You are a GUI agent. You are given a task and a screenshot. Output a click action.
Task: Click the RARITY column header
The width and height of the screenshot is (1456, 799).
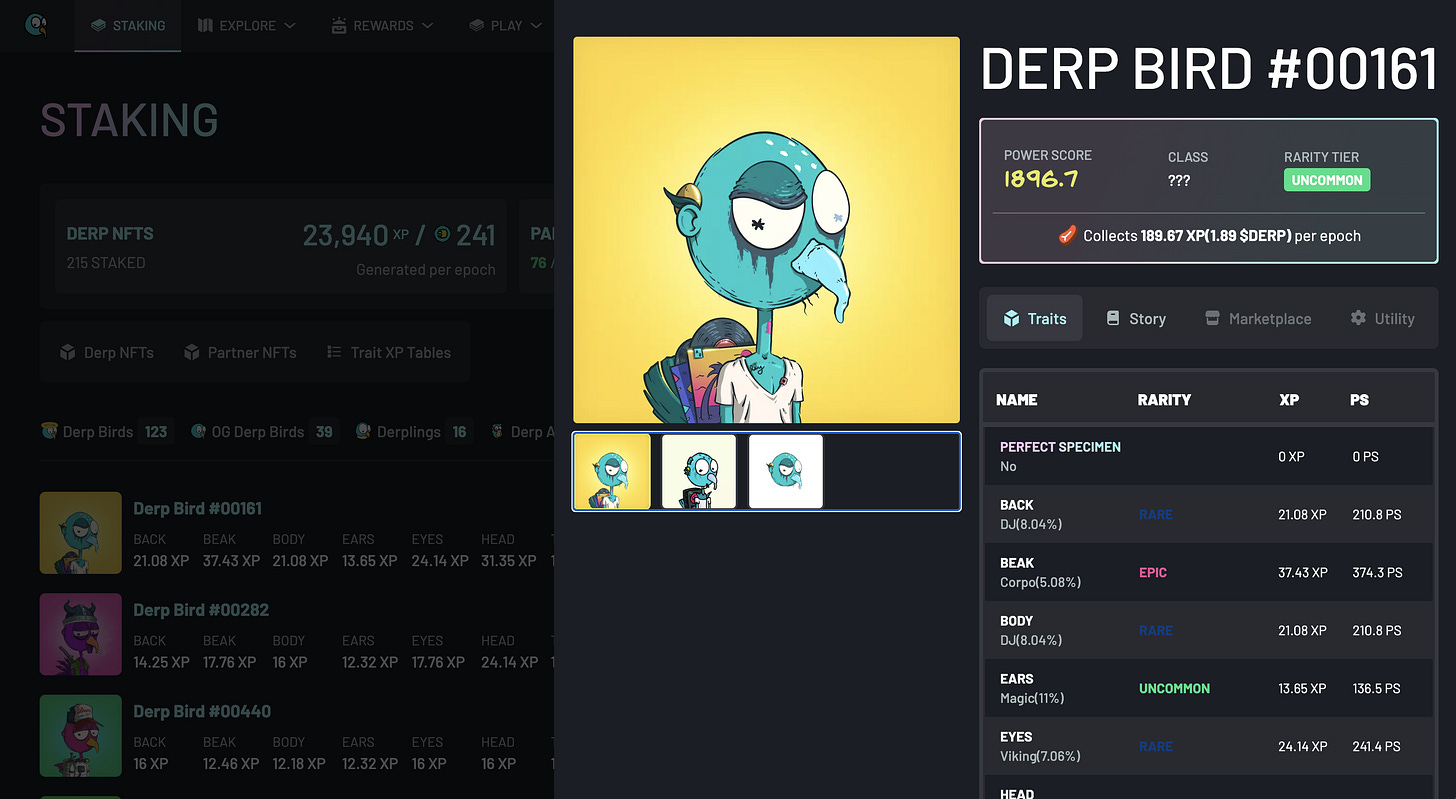tap(1164, 400)
